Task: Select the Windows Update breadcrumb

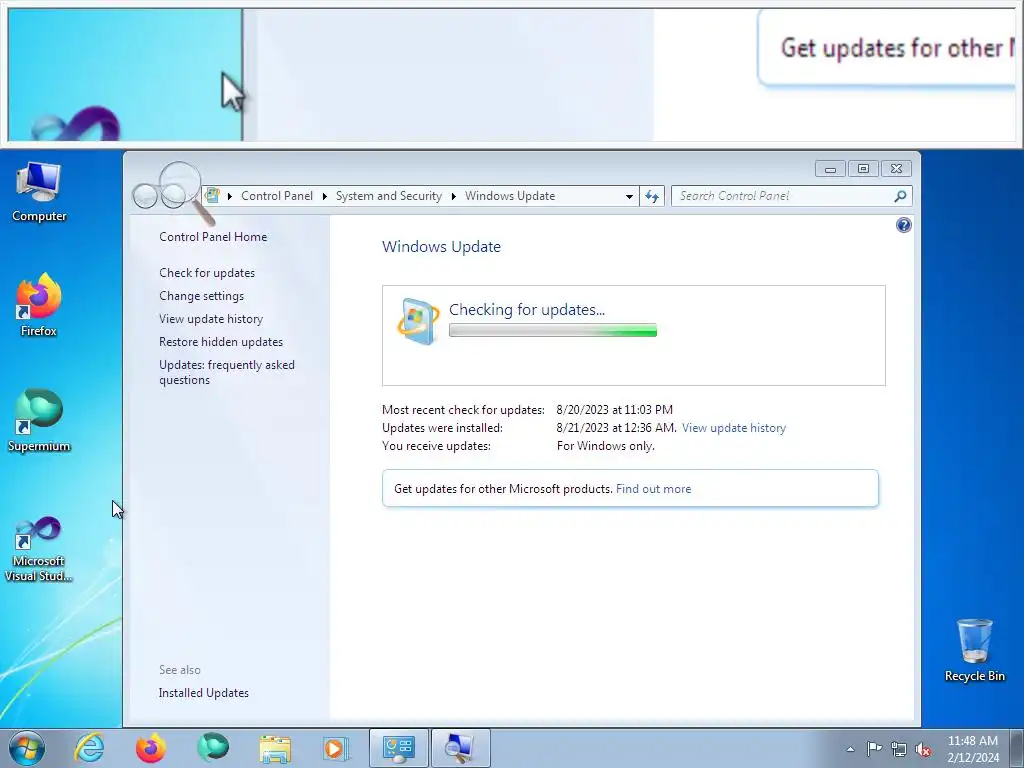Action: coord(510,196)
